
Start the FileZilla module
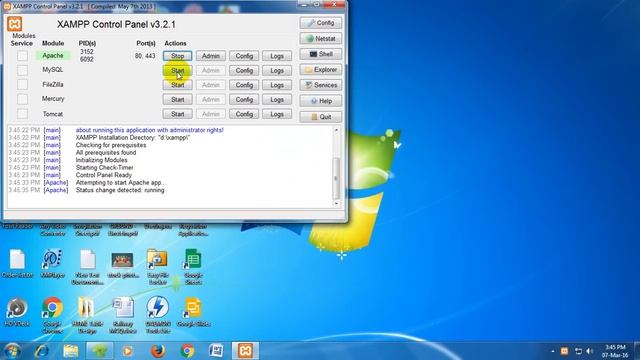click(x=178, y=85)
